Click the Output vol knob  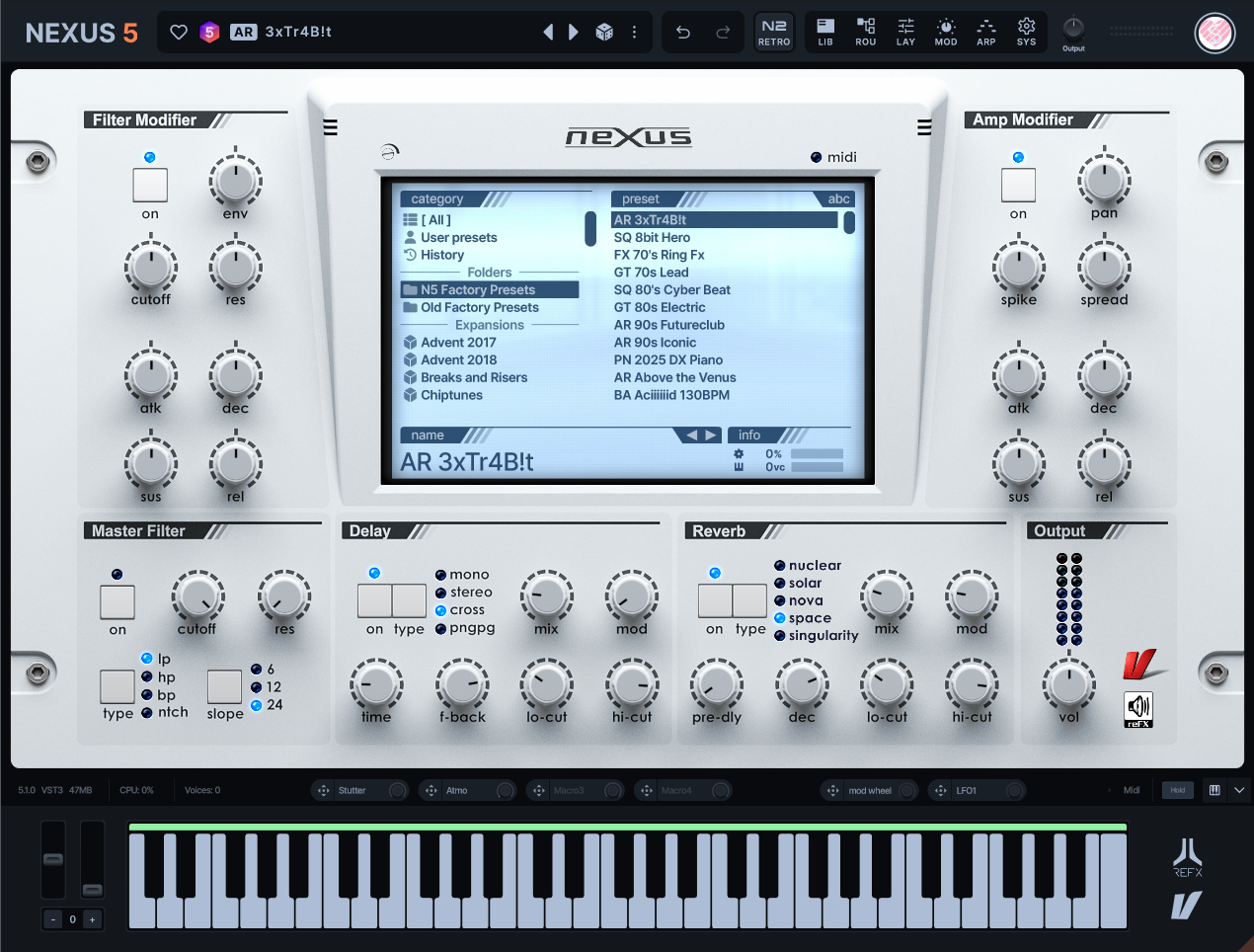1068,684
